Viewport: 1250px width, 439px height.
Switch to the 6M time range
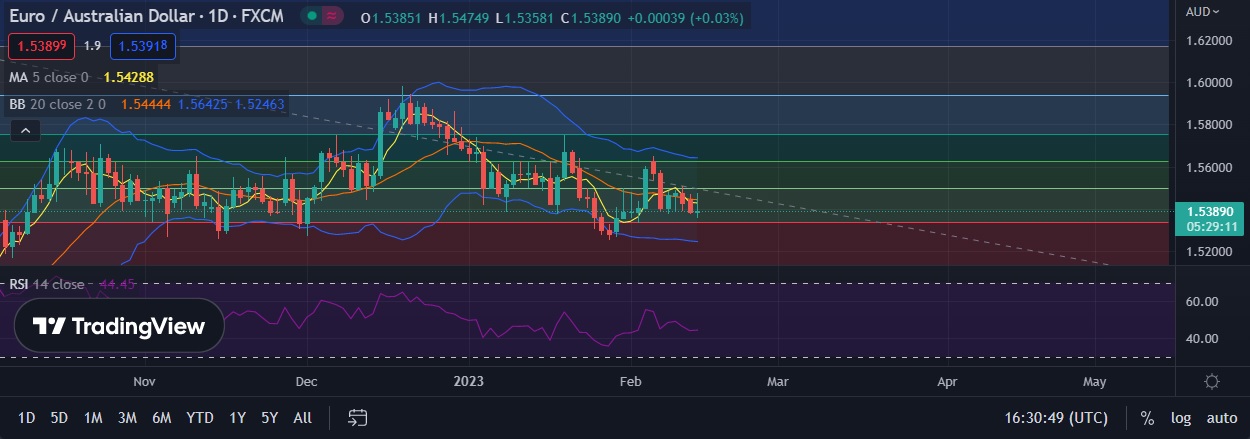click(160, 418)
